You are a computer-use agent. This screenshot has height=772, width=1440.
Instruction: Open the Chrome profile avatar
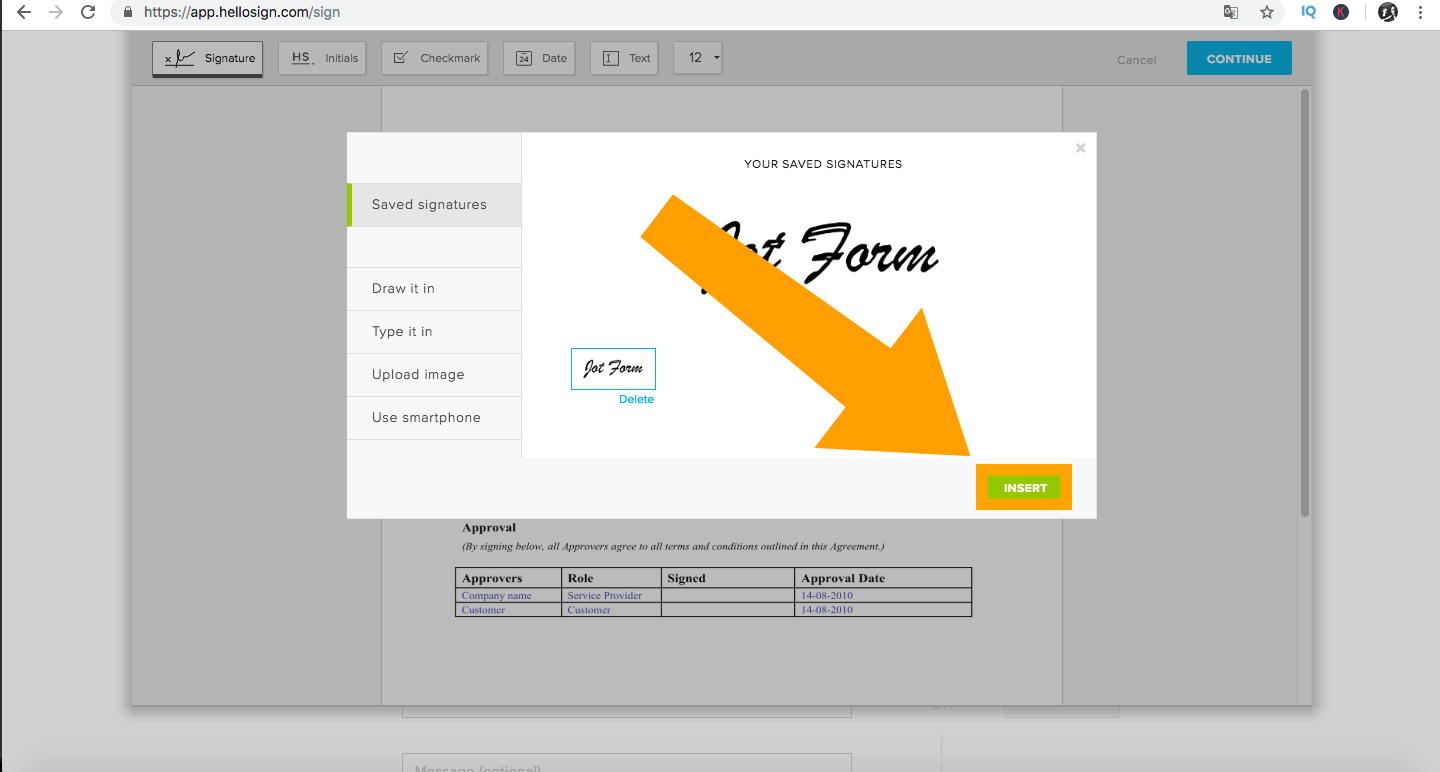click(1388, 12)
